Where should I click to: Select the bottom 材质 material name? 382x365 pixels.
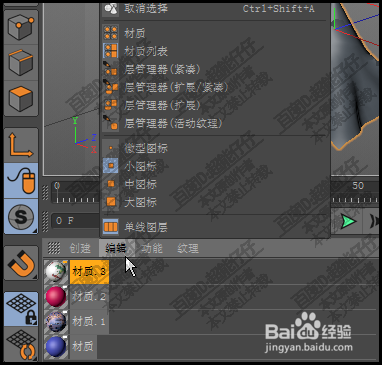point(83,347)
